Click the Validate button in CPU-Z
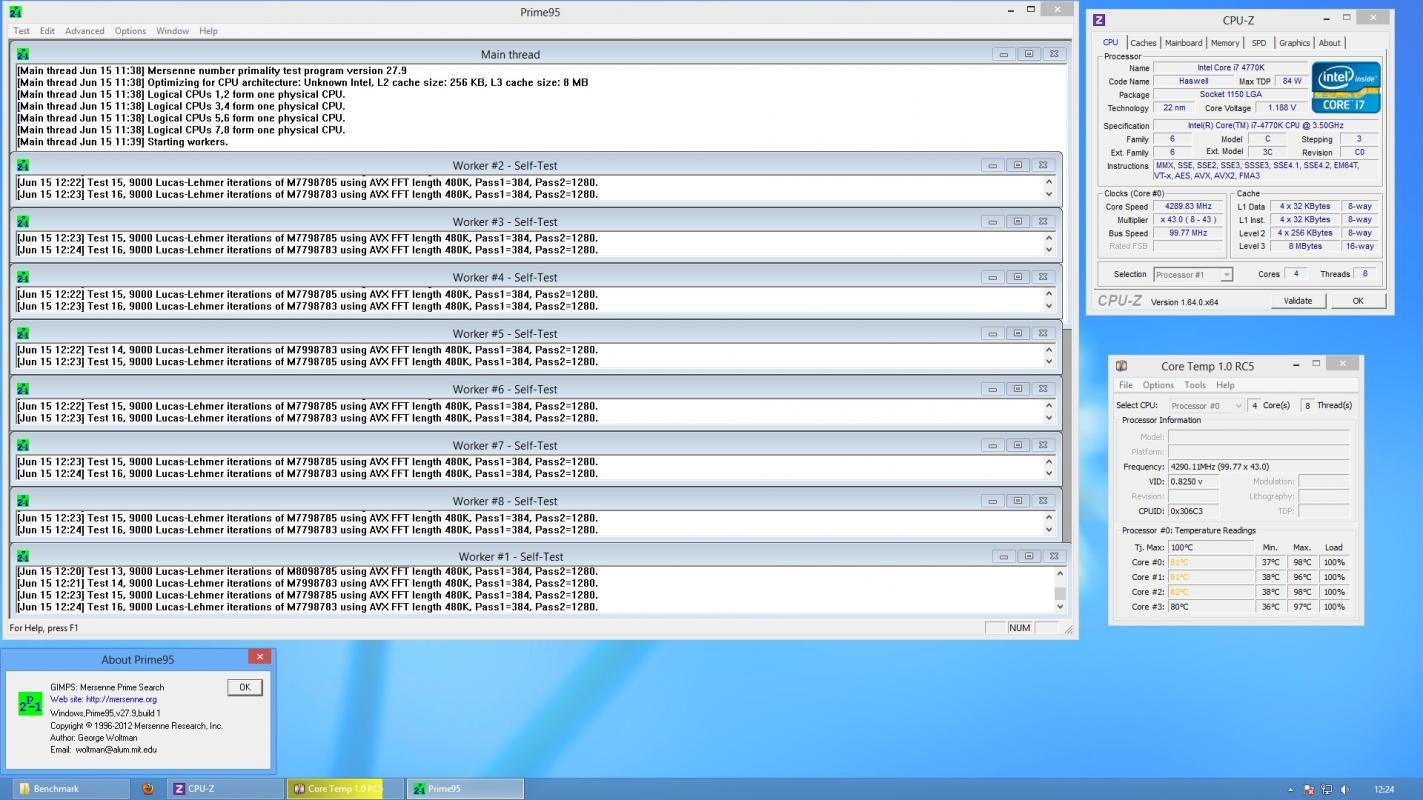 pos(1297,300)
